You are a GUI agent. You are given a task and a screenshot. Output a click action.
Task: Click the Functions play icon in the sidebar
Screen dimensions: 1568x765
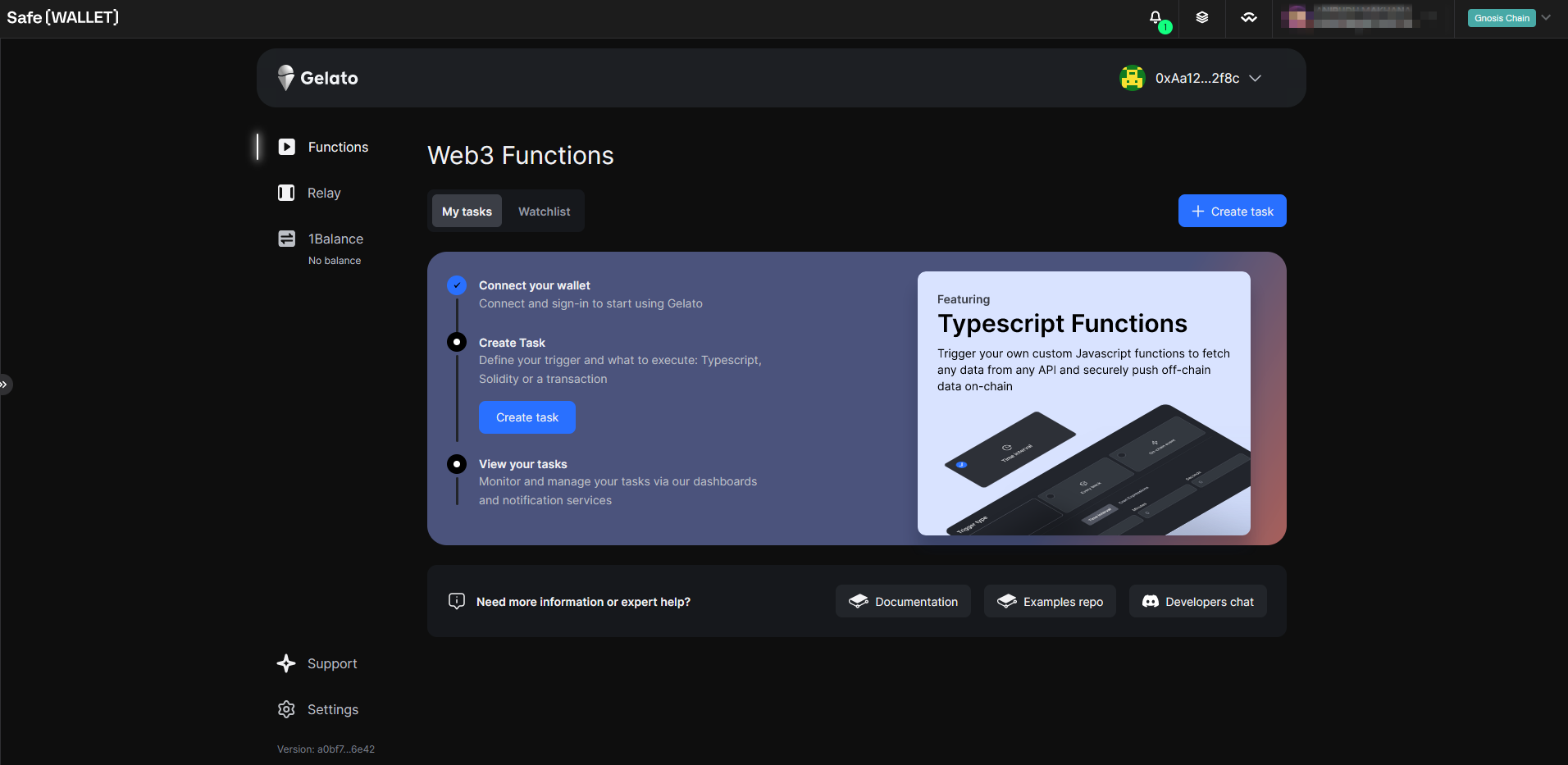tap(286, 147)
